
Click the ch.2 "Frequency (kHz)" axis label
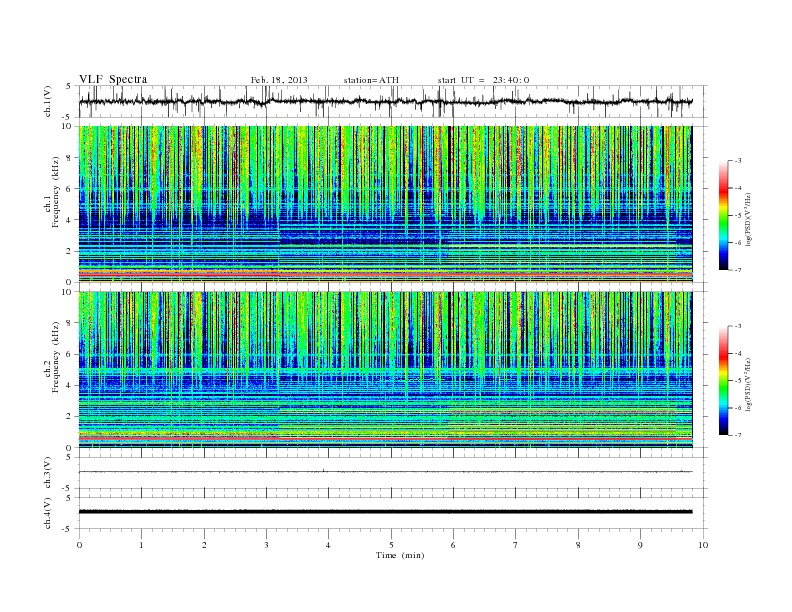[56, 357]
